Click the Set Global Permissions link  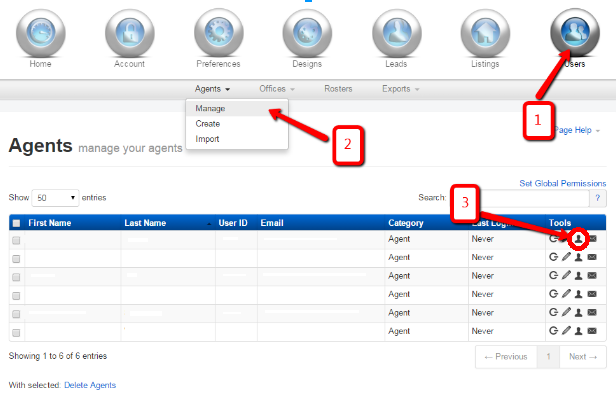[x=563, y=183]
